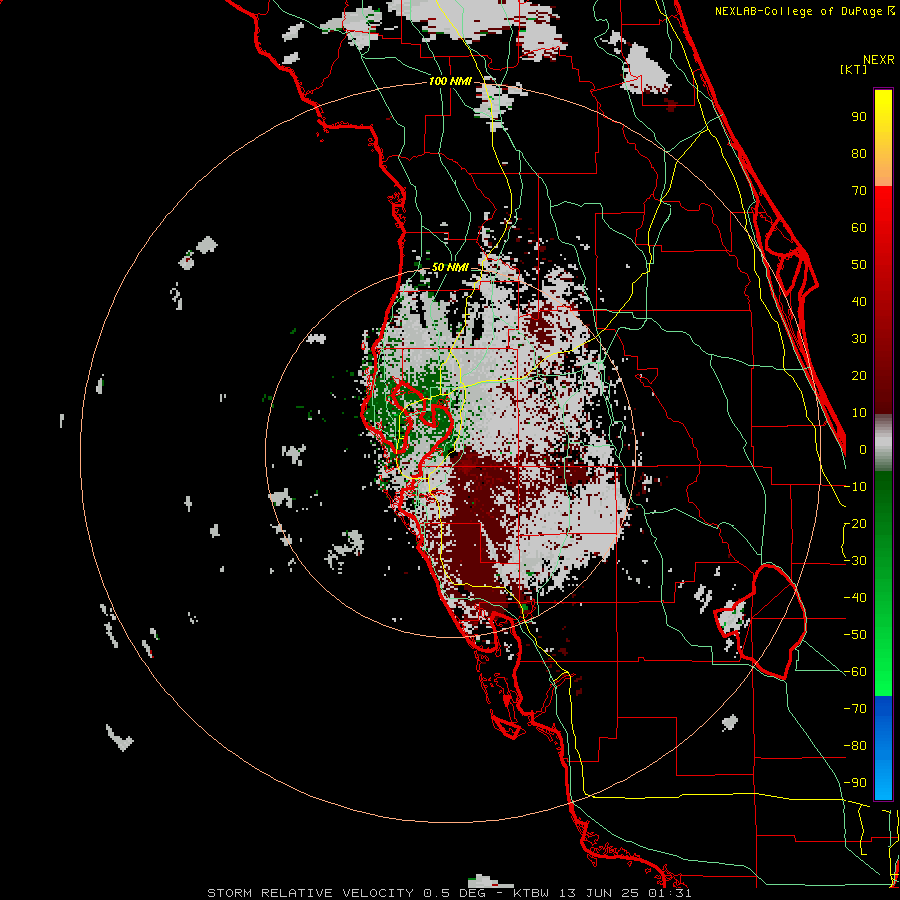Click the -90 knot scale value
Image resolution: width=900 pixels, height=900 pixels.
tap(855, 783)
